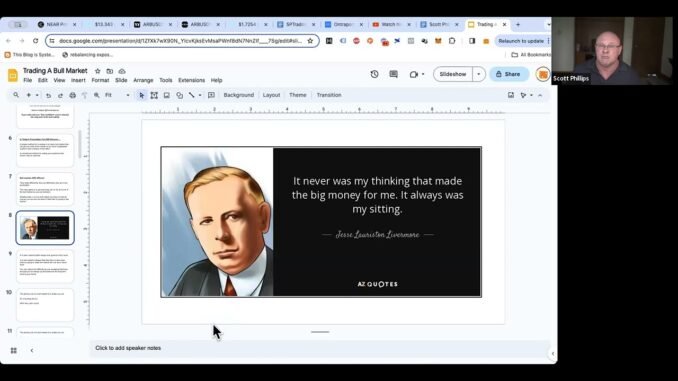Start a meeting with camera icon
This screenshot has height=381, width=678.
pyautogui.click(x=413, y=74)
